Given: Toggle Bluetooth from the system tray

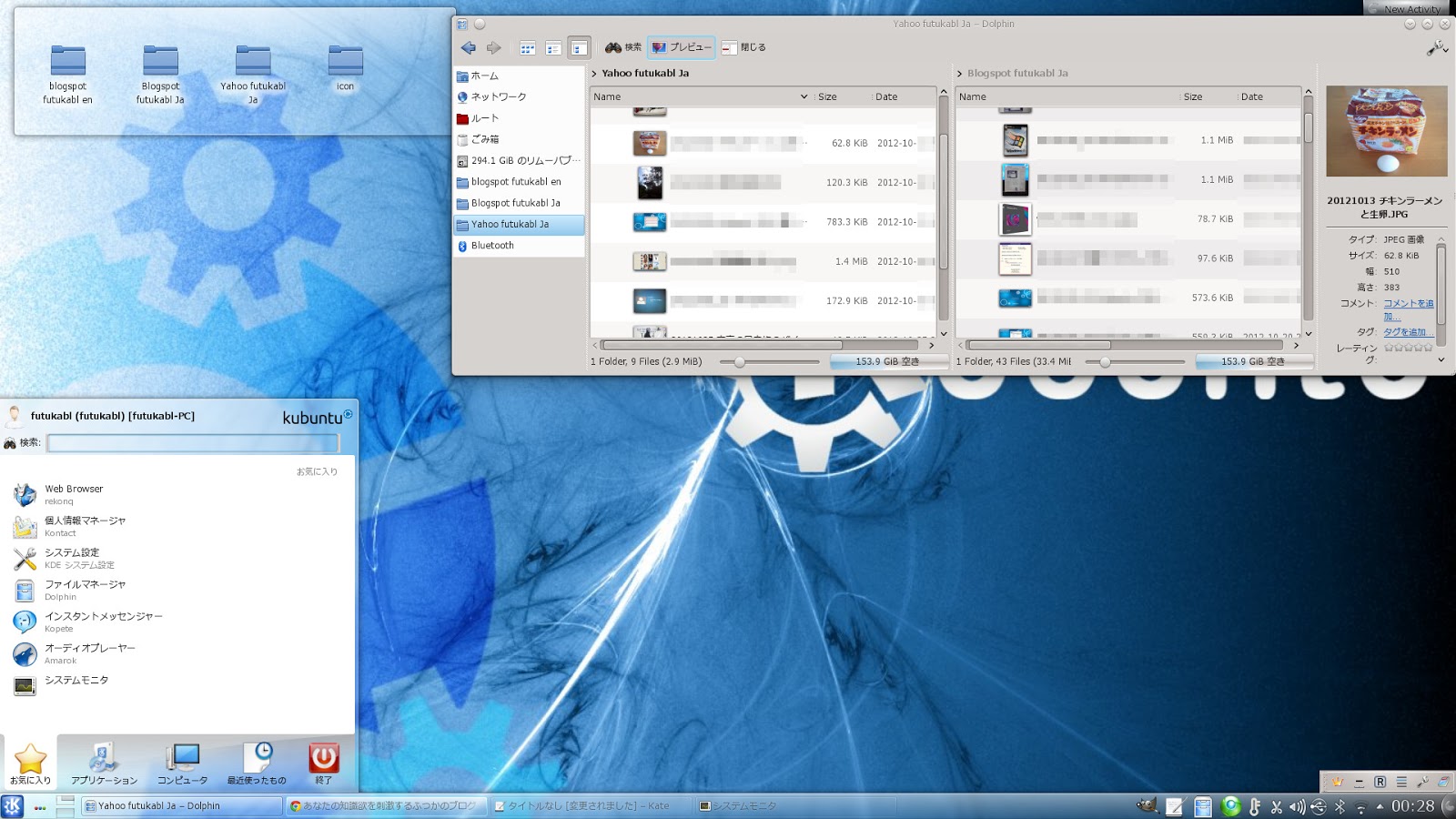Looking at the screenshot, I should (x=1340, y=806).
